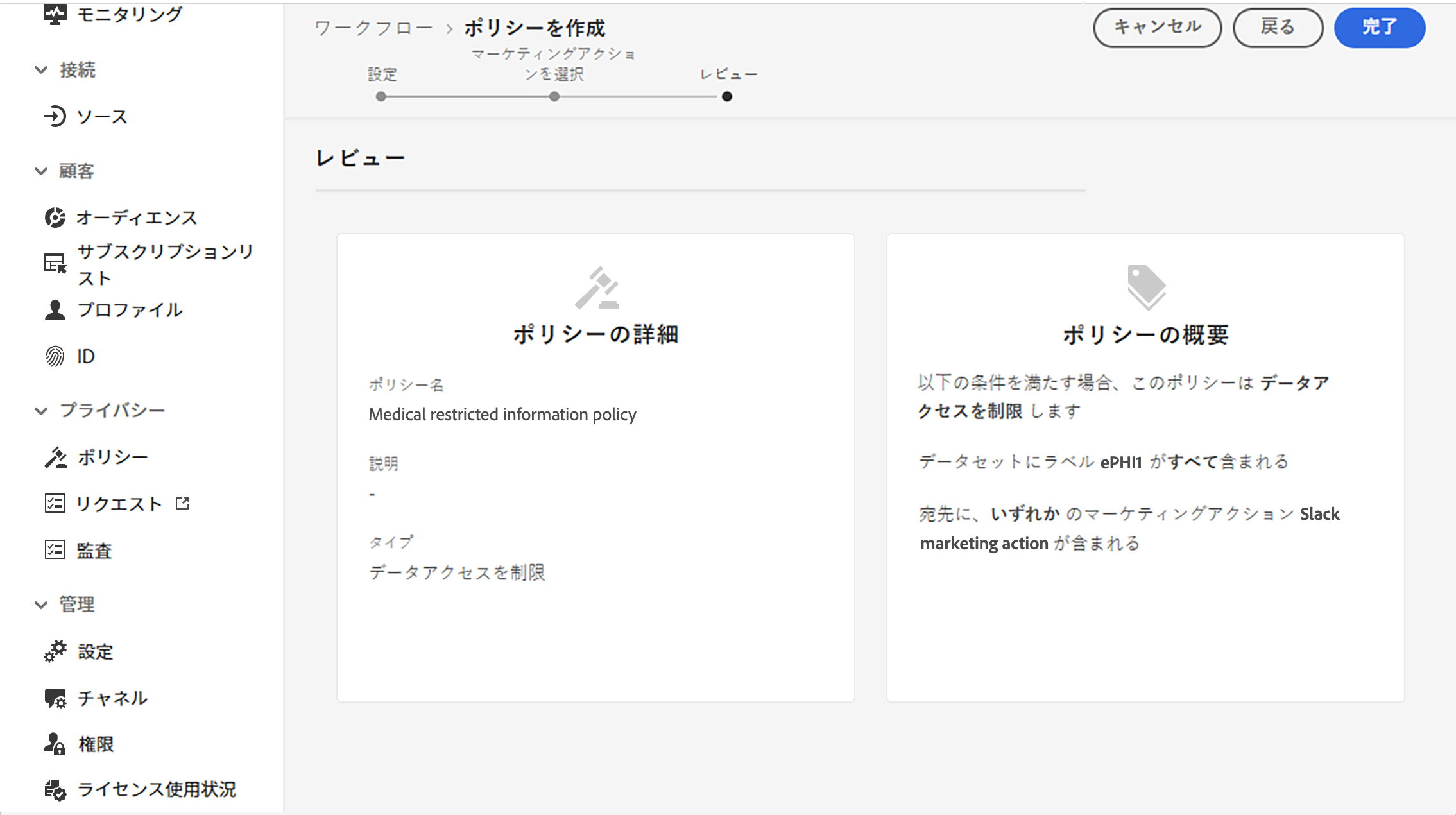Open the Channels (チャネル) chat-gear icon

(x=55, y=698)
